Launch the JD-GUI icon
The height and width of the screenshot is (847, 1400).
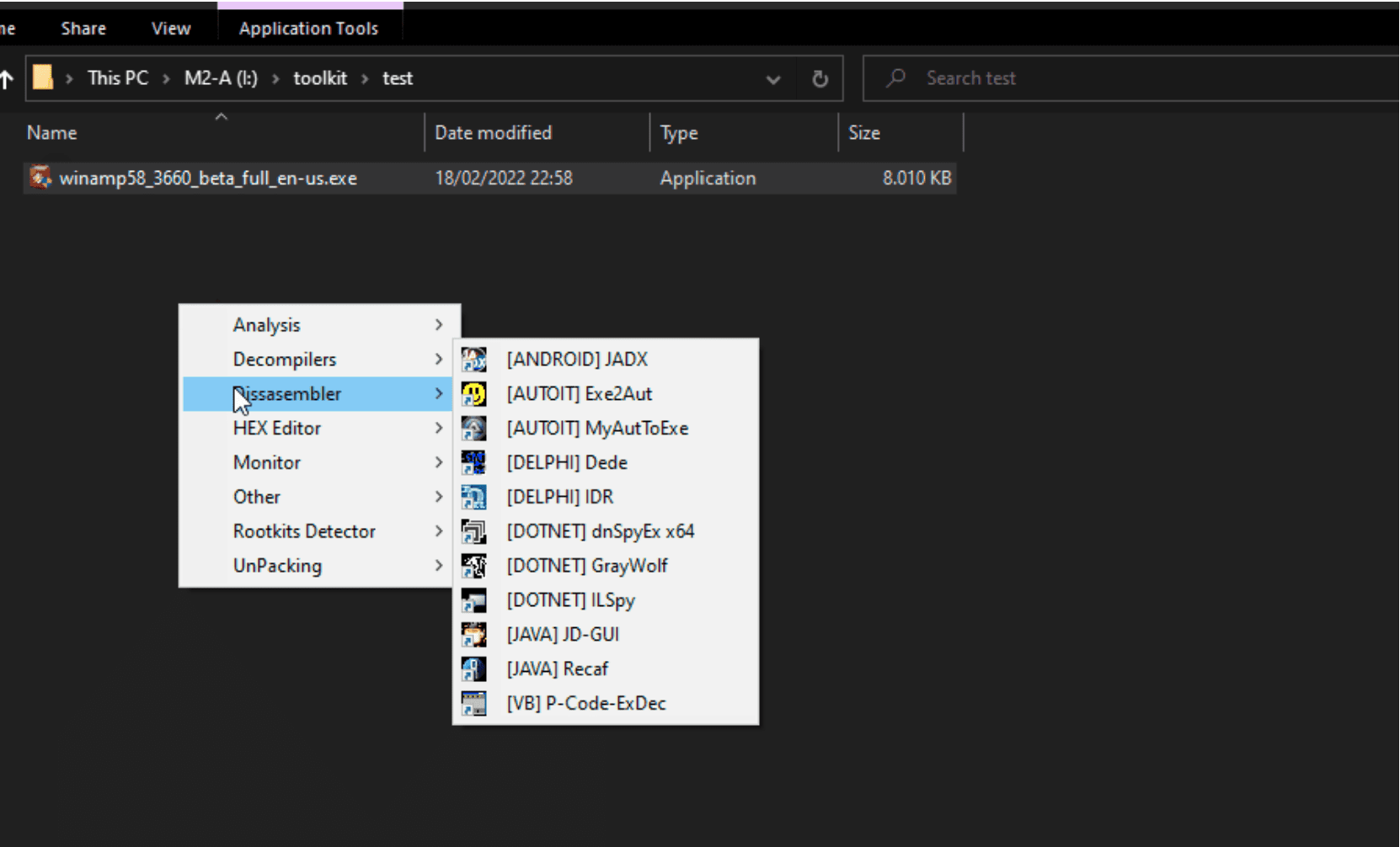(x=474, y=635)
